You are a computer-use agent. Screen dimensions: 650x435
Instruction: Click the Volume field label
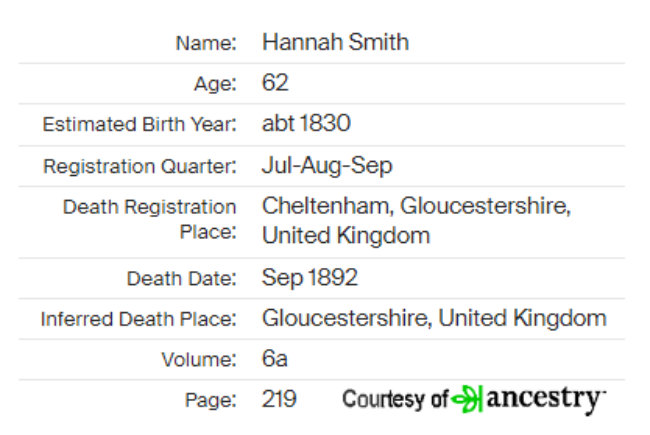(199, 360)
